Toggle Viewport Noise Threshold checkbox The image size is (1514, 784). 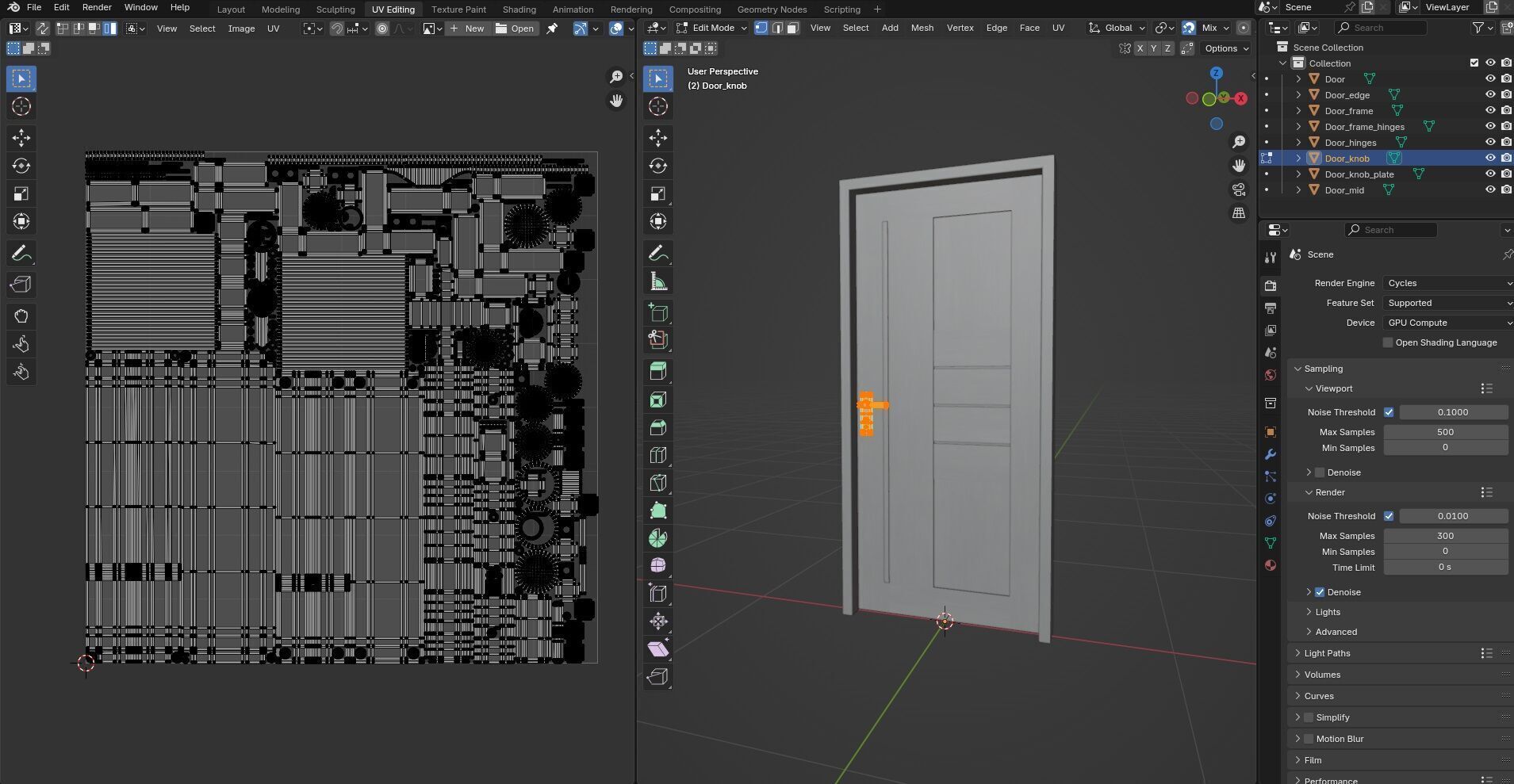[x=1389, y=412]
